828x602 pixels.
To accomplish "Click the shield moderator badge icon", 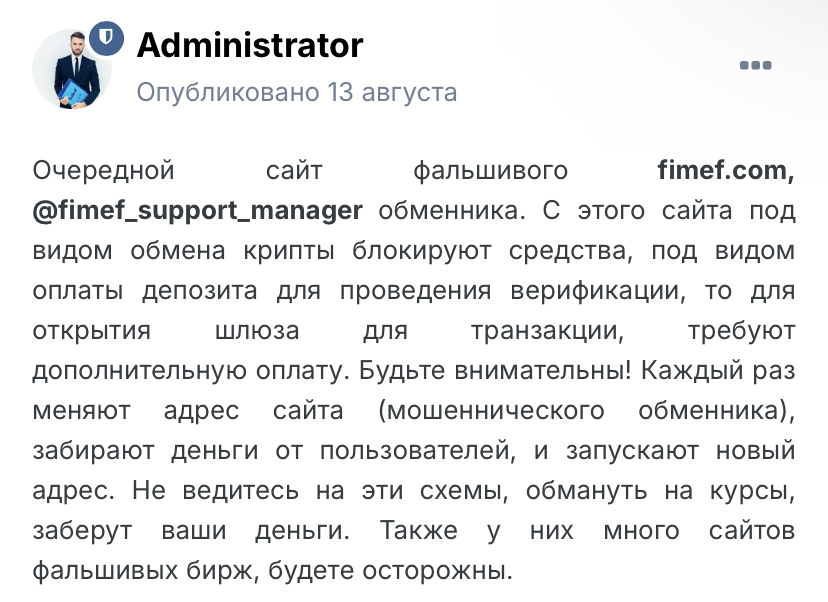I will 106,38.
